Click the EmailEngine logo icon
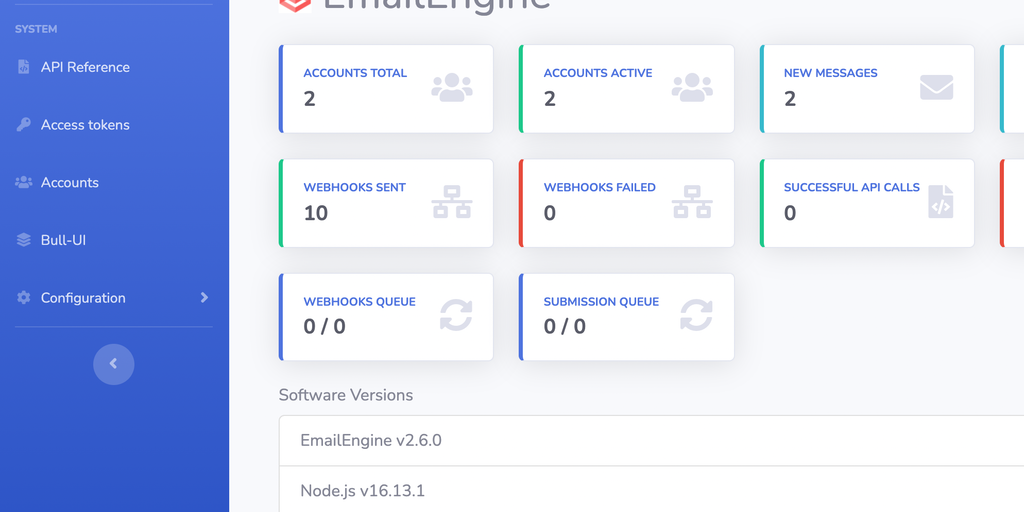This screenshot has width=1024, height=512. tap(295, 6)
